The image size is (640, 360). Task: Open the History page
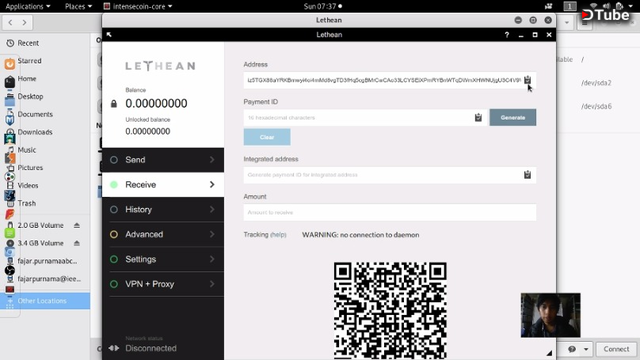(163, 209)
